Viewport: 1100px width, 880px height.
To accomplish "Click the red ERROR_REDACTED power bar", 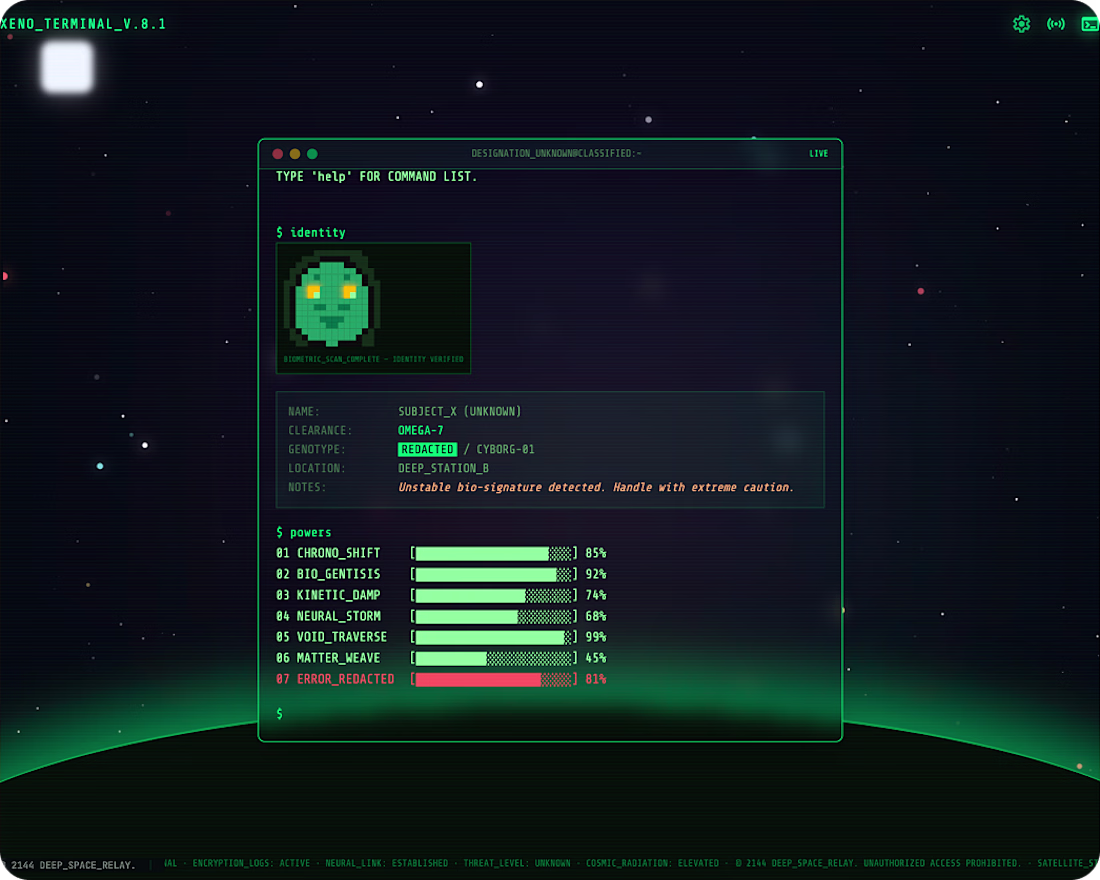I will (494, 679).
